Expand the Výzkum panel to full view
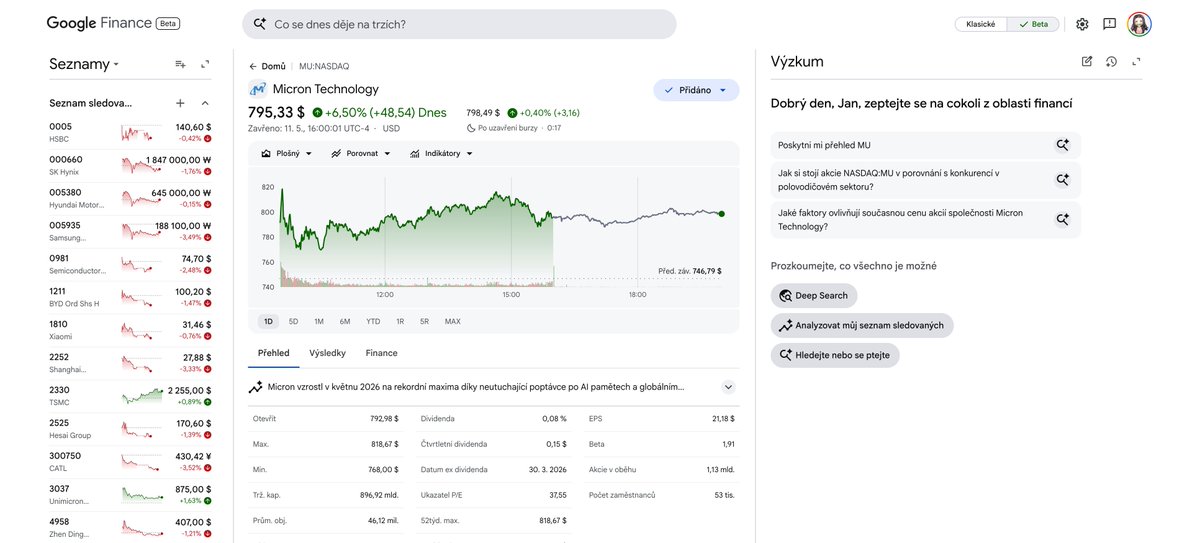Image resolution: width=1200 pixels, height=543 pixels. pos(1136,61)
